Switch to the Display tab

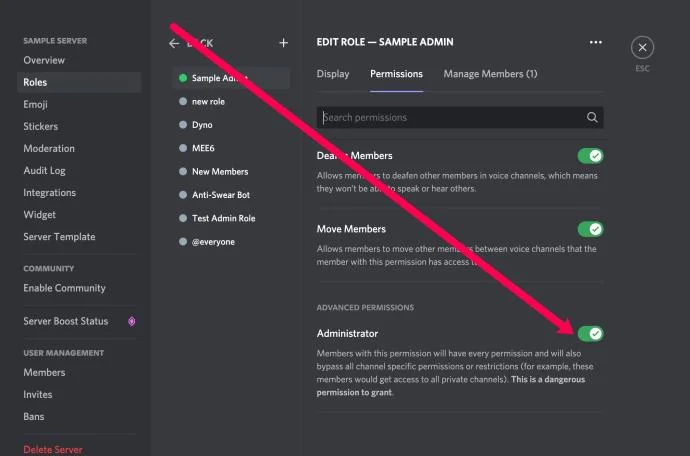pyautogui.click(x=333, y=74)
